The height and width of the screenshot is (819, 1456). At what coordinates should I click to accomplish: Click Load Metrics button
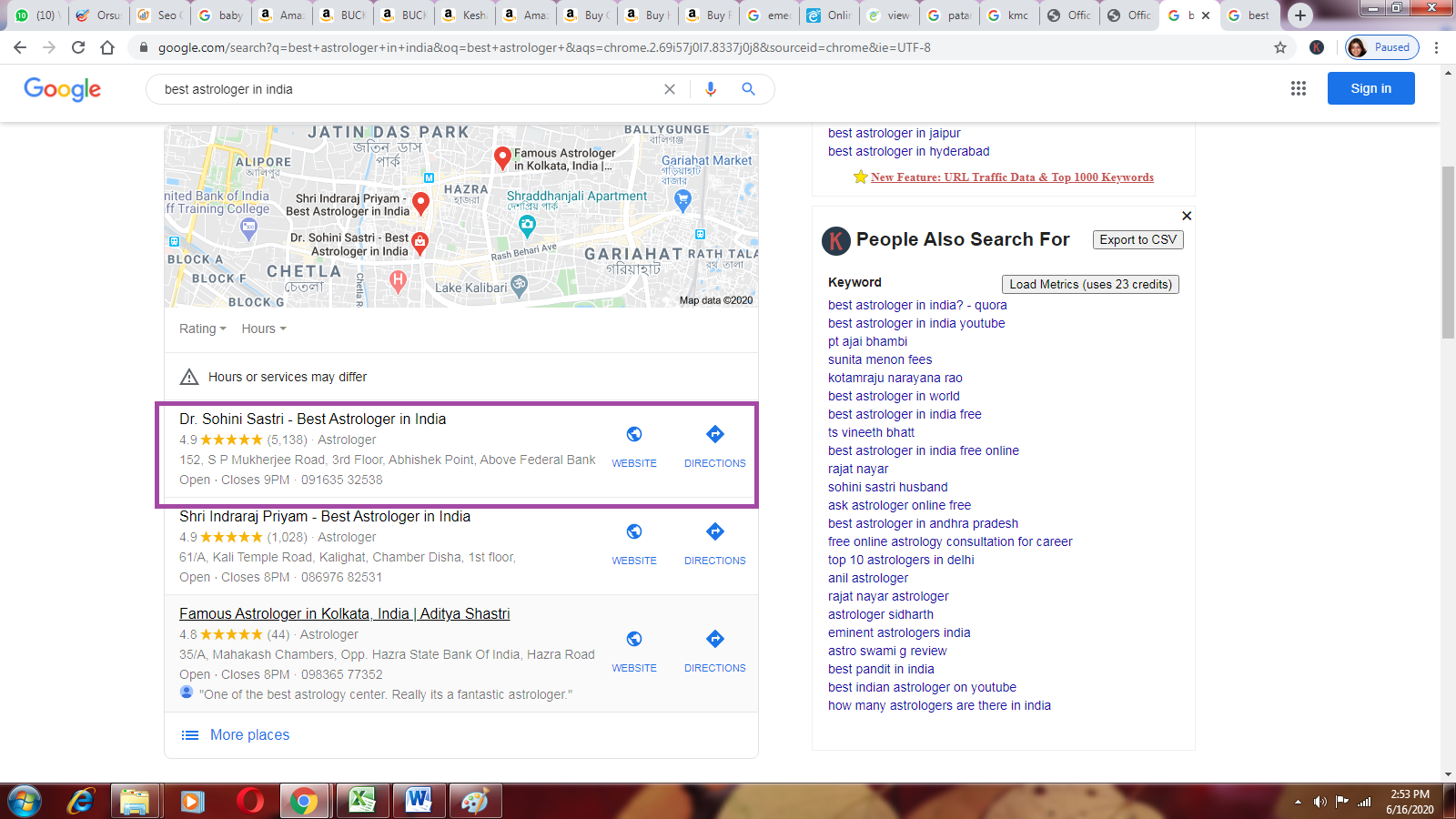pos(1090,284)
